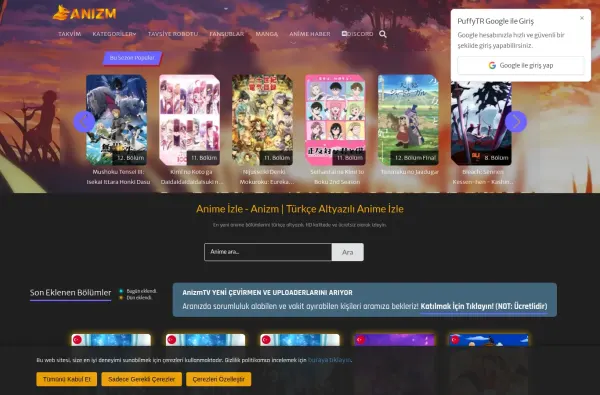The height and width of the screenshot is (395, 600).
Task: Open the DISCORD link in navbar
Action: tap(357, 34)
